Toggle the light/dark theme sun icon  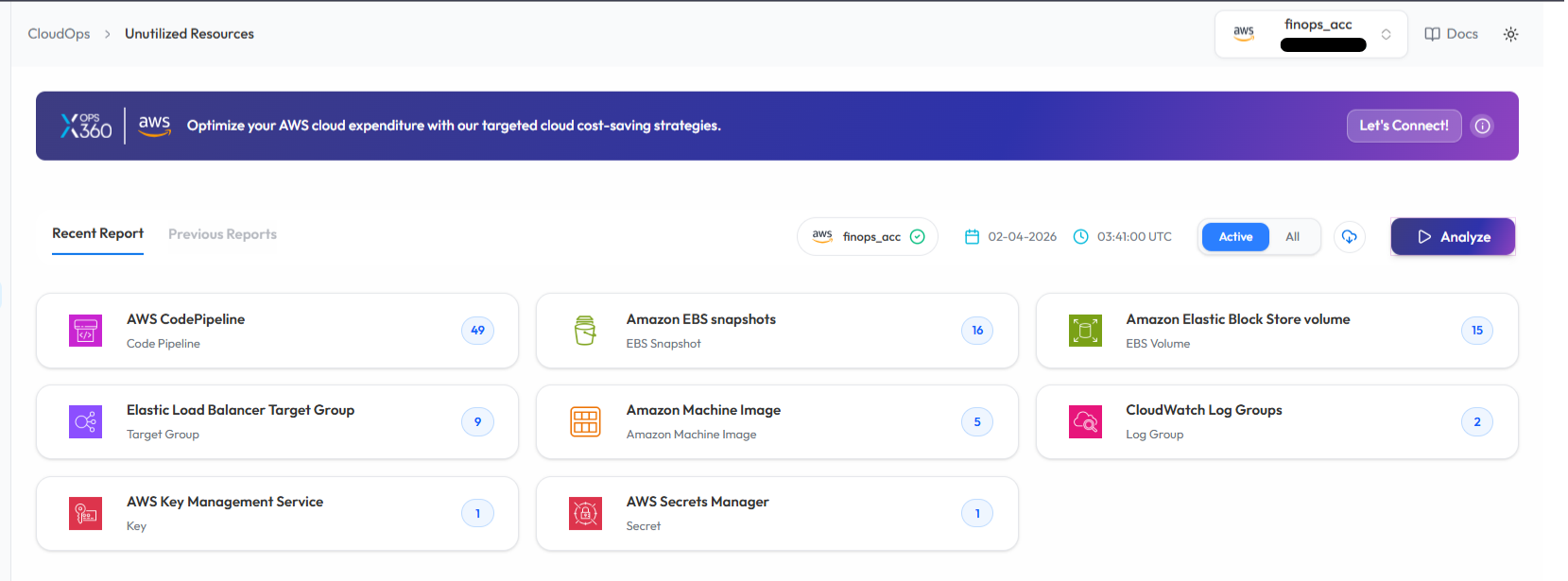[1510, 34]
